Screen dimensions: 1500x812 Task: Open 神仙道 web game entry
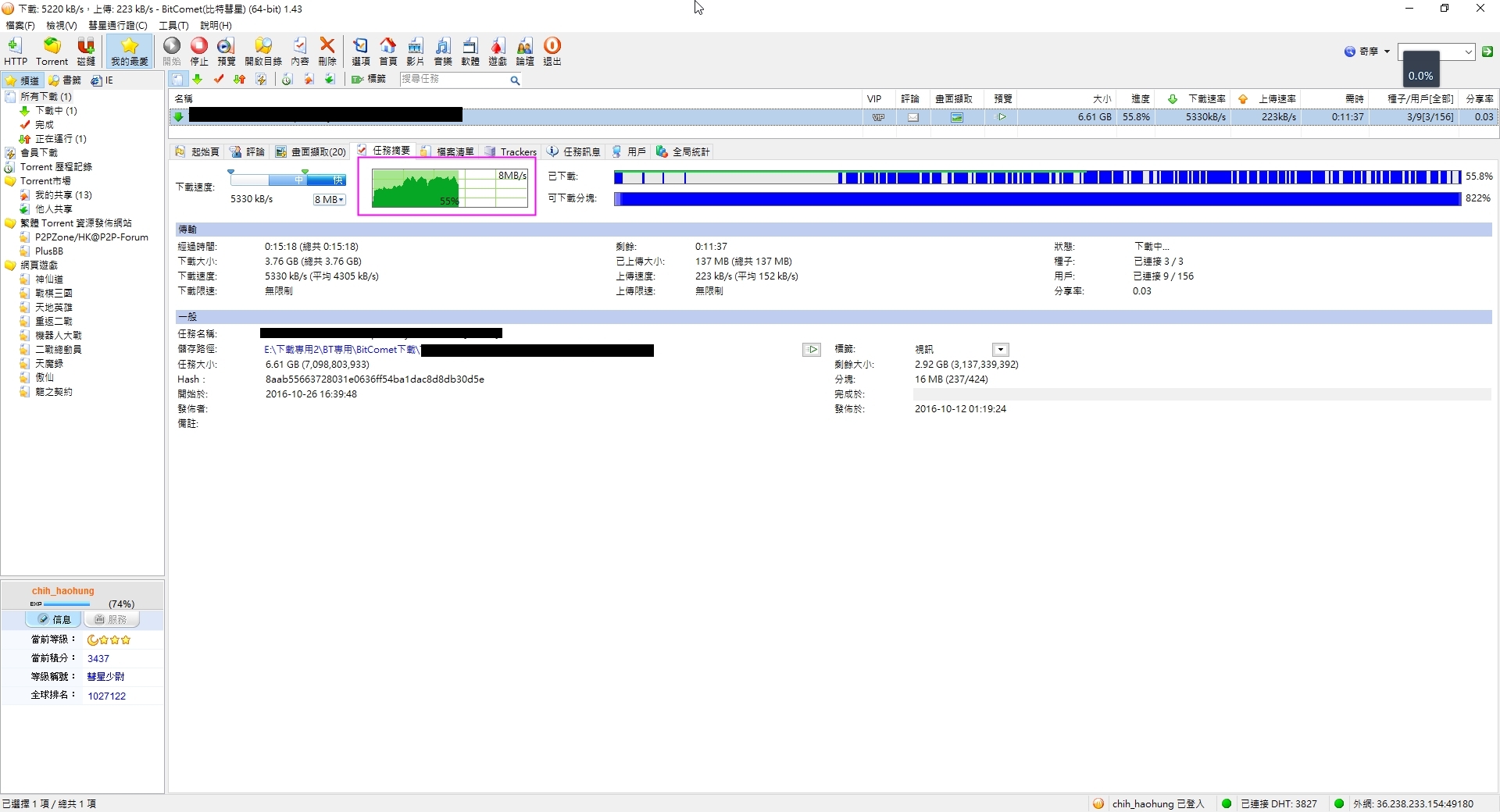[x=49, y=280]
